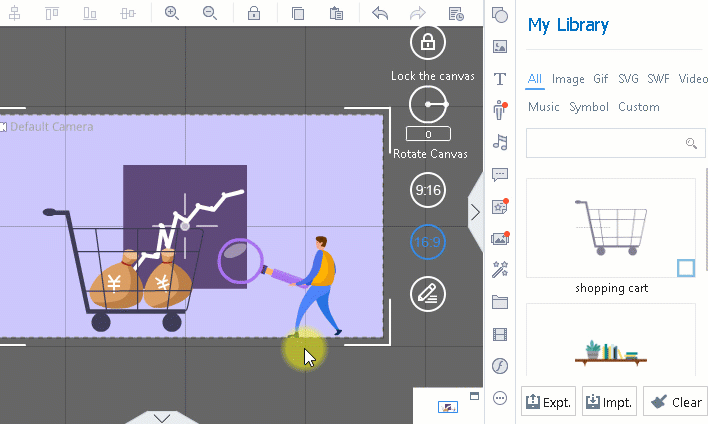Switch to the Gif library tab
This screenshot has height=424, width=708.
(x=601, y=79)
